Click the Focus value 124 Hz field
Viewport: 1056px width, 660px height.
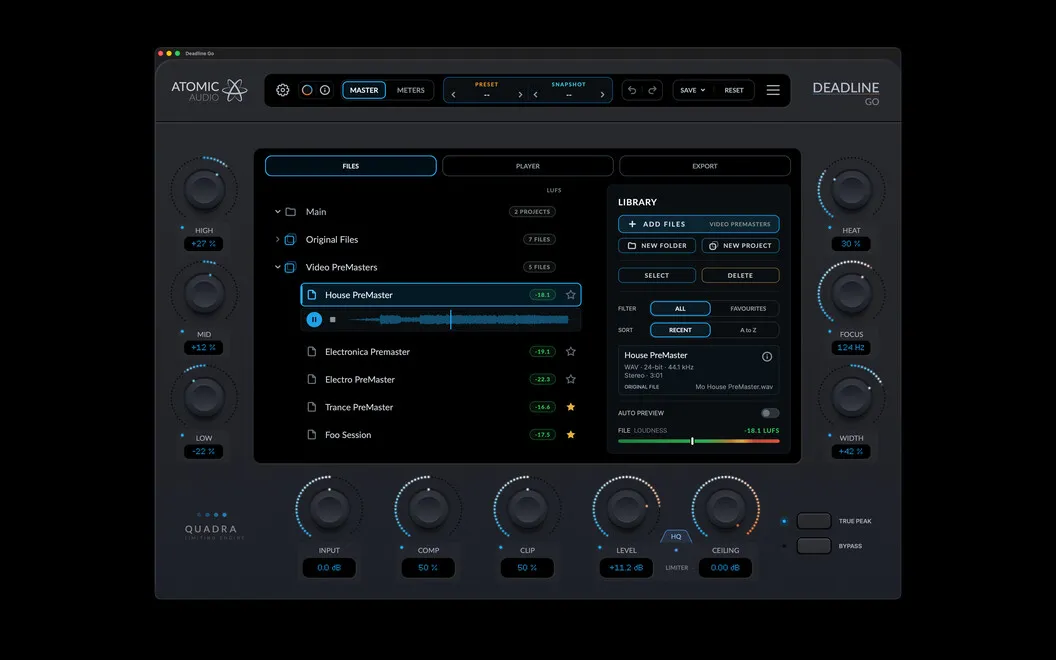point(851,348)
